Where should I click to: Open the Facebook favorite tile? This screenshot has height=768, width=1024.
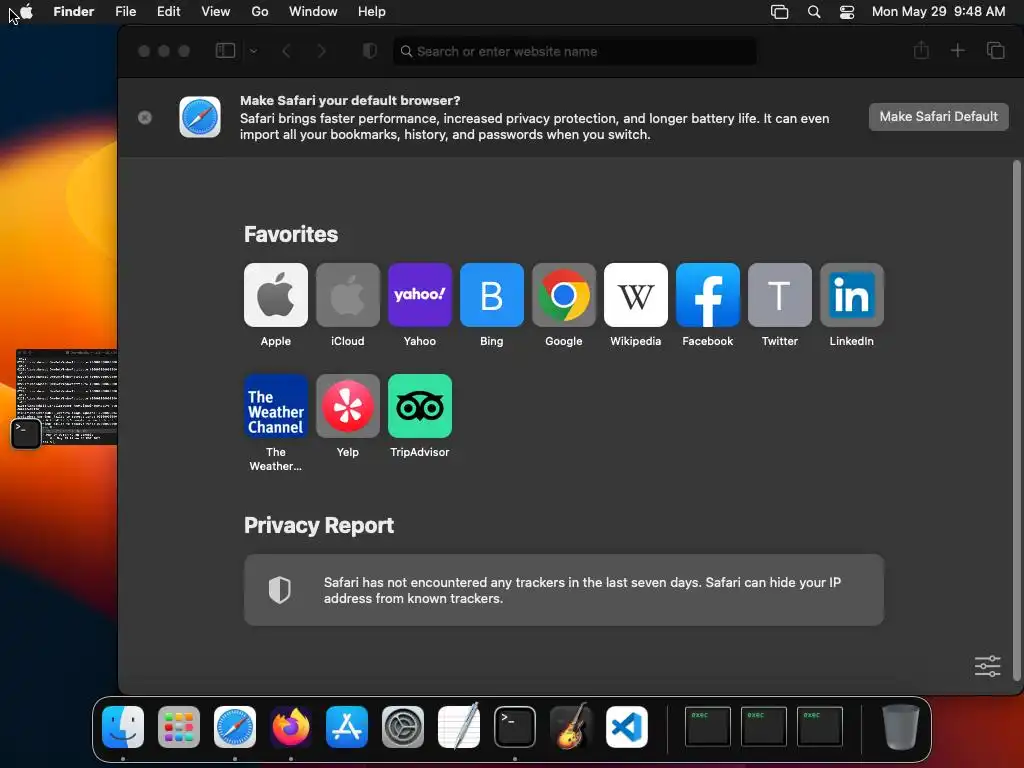(x=708, y=295)
